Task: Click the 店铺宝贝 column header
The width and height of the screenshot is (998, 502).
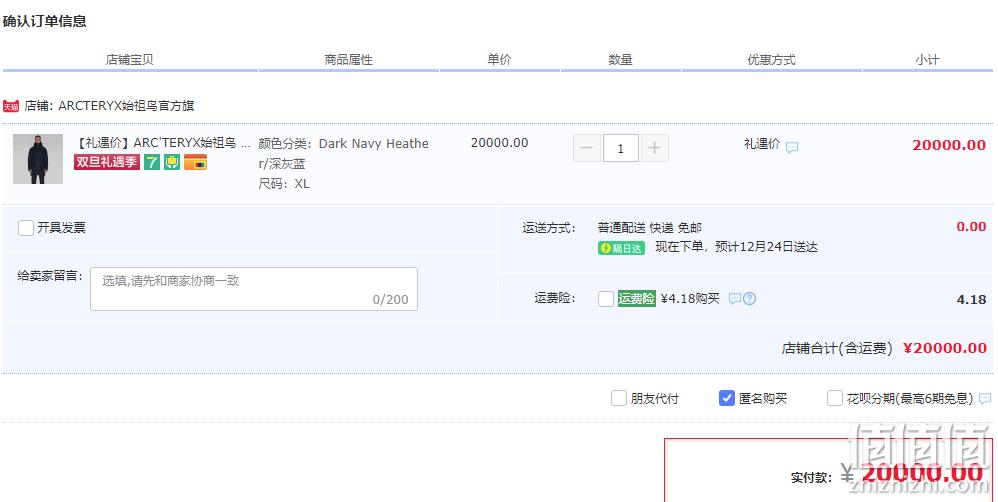Action: click(x=130, y=60)
